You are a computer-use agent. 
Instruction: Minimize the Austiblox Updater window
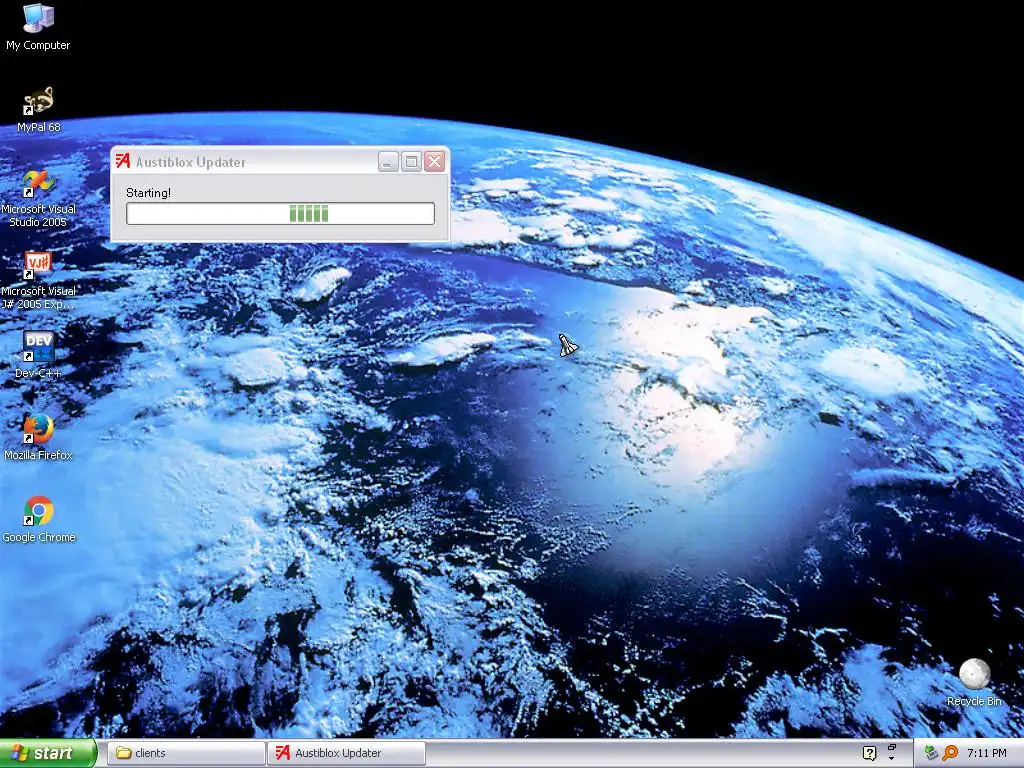pos(388,161)
